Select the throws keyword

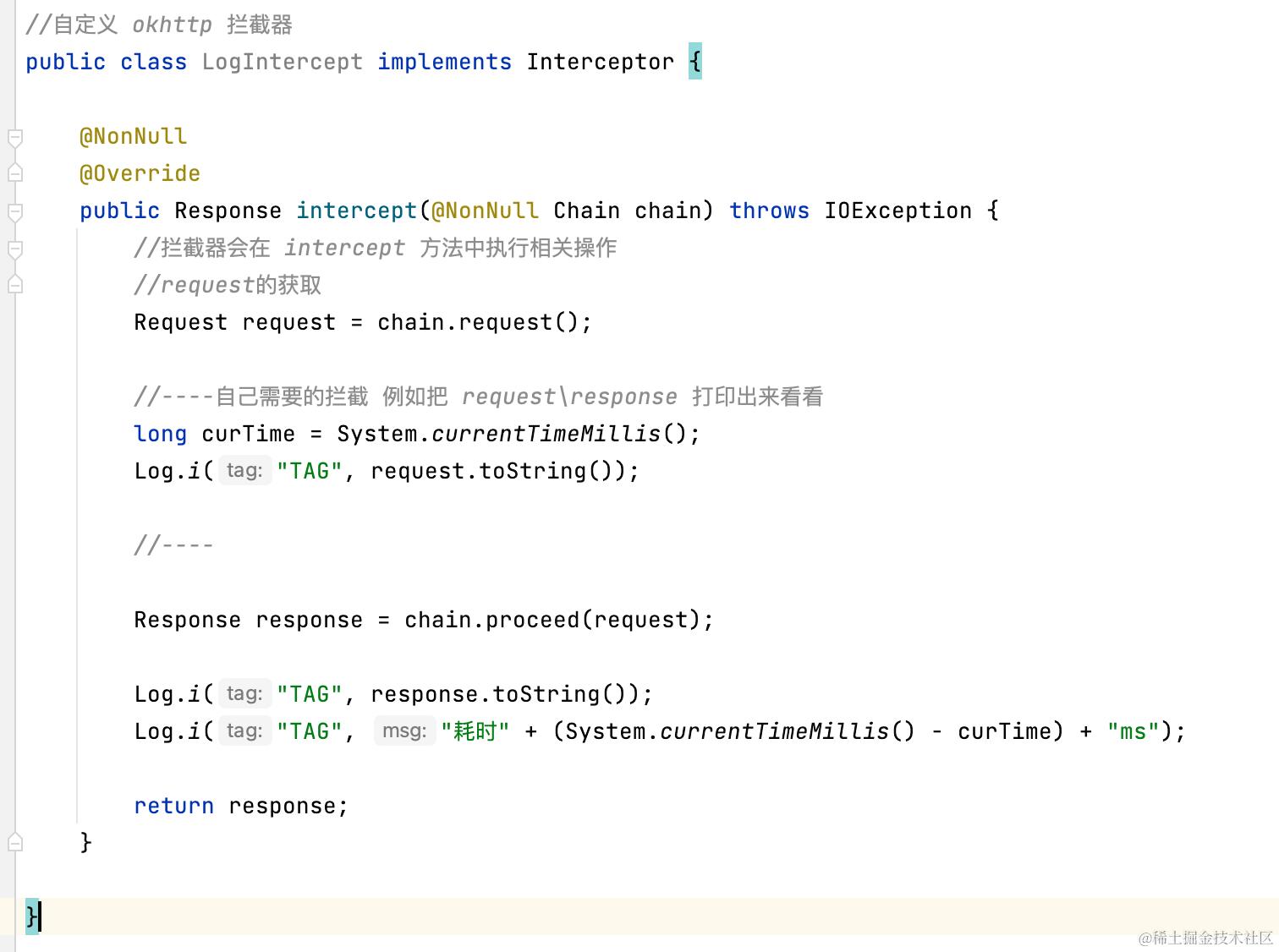(x=768, y=211)
